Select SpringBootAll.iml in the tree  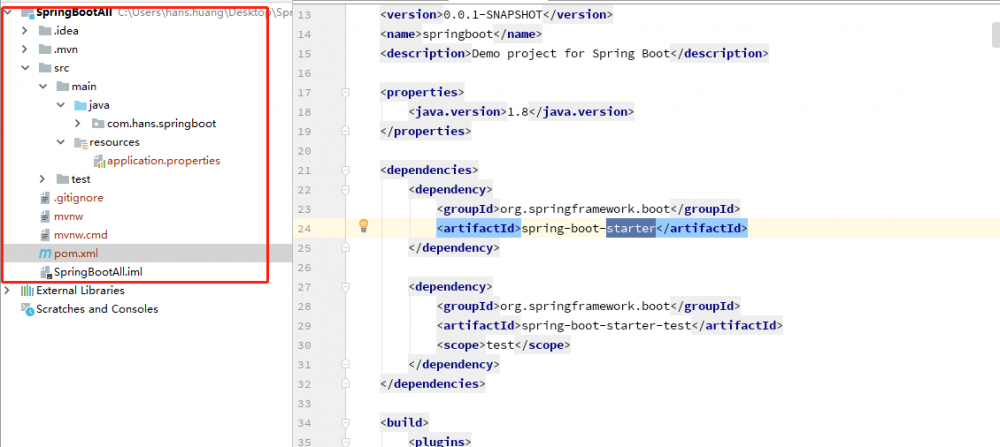tap(98, 272)
